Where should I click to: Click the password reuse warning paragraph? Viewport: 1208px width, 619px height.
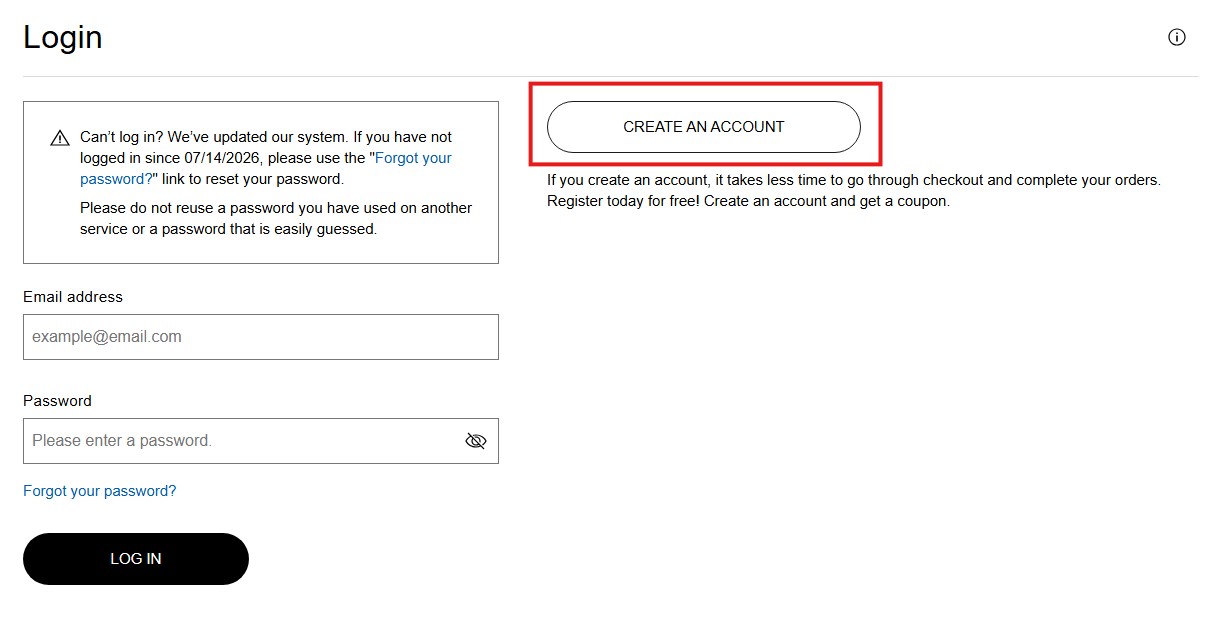tap(276, 218)
